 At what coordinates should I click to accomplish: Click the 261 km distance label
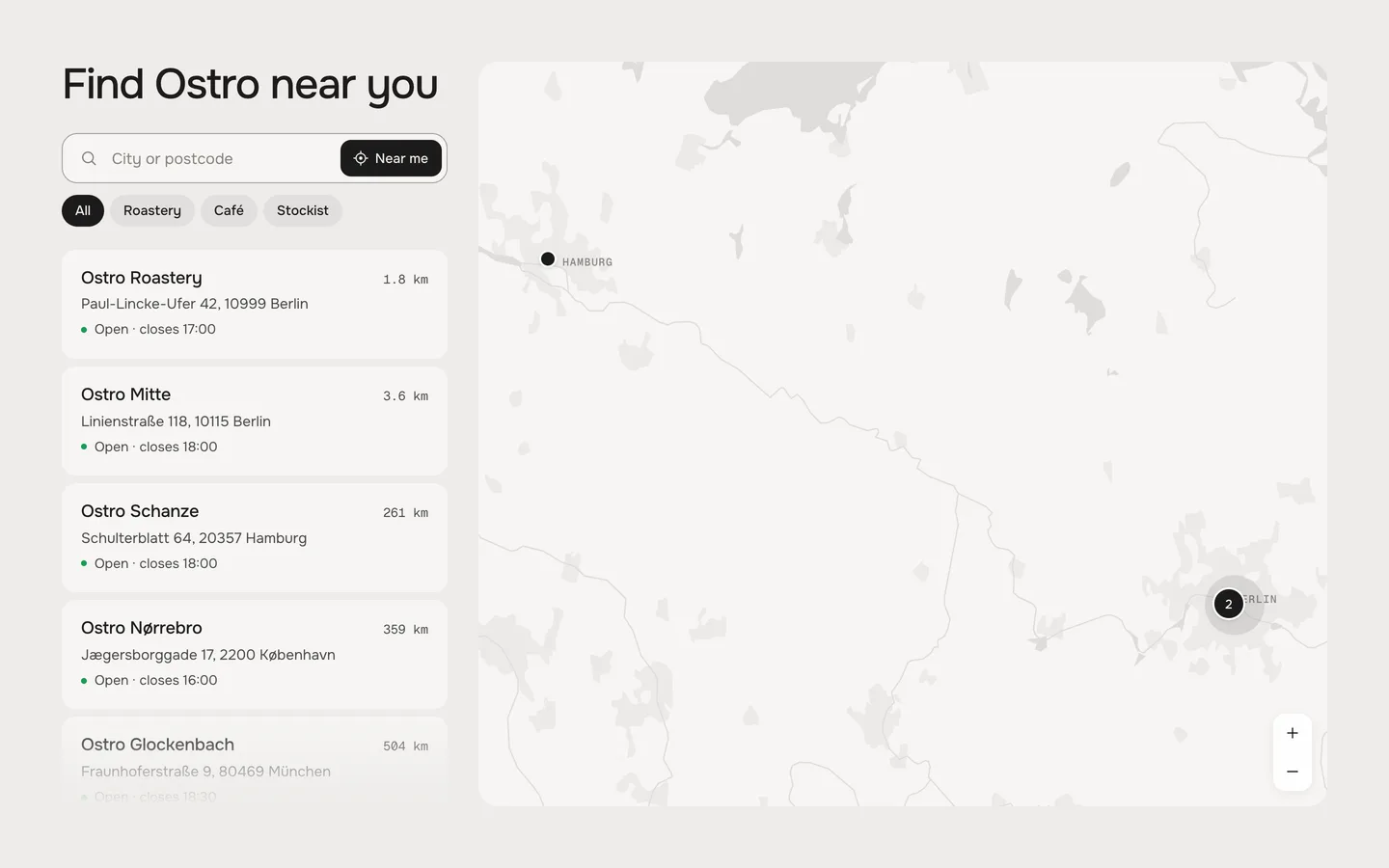(x=405, y=513)
